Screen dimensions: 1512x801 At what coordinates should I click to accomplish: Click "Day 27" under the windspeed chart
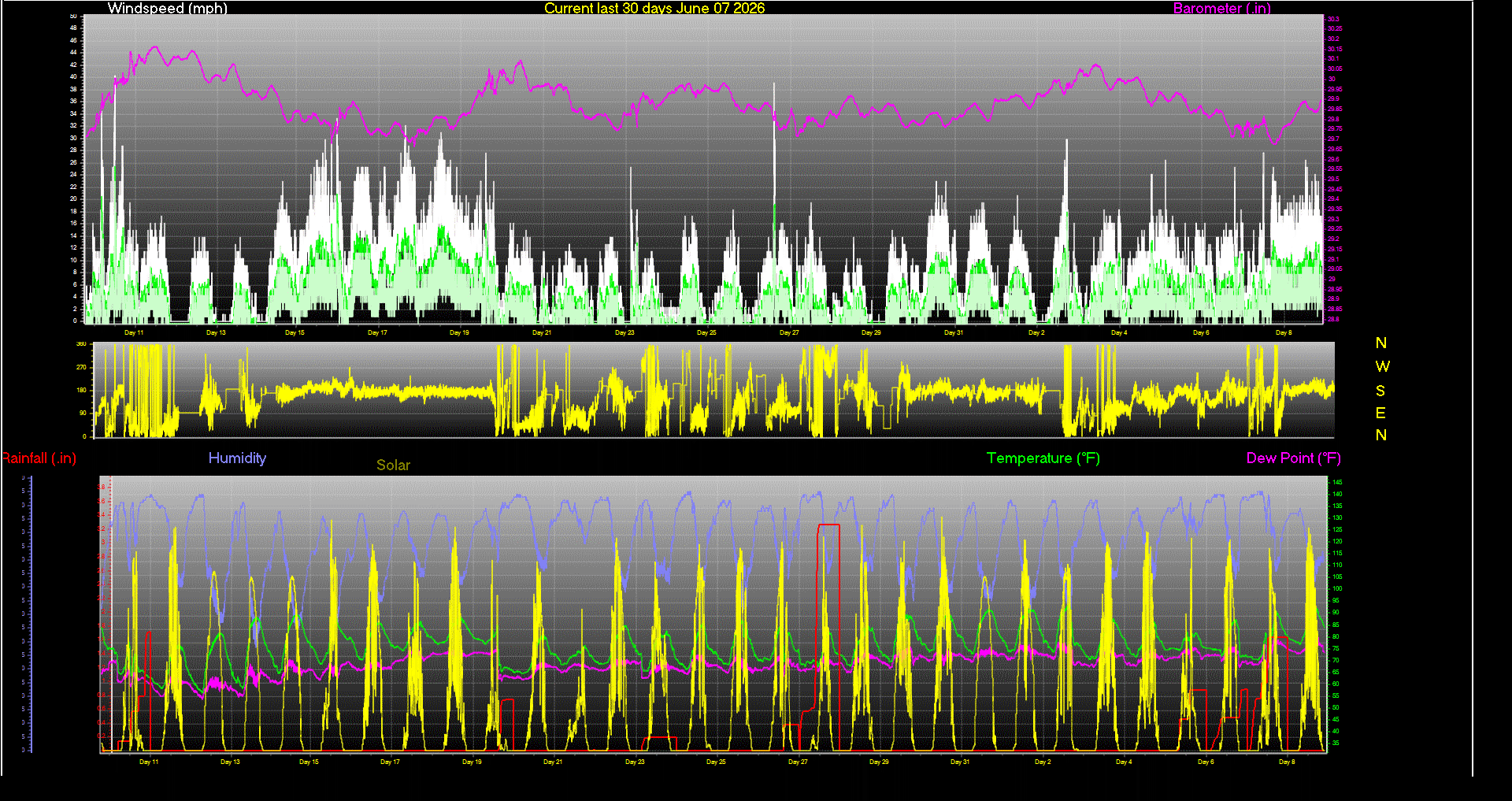tap(789, 333)
